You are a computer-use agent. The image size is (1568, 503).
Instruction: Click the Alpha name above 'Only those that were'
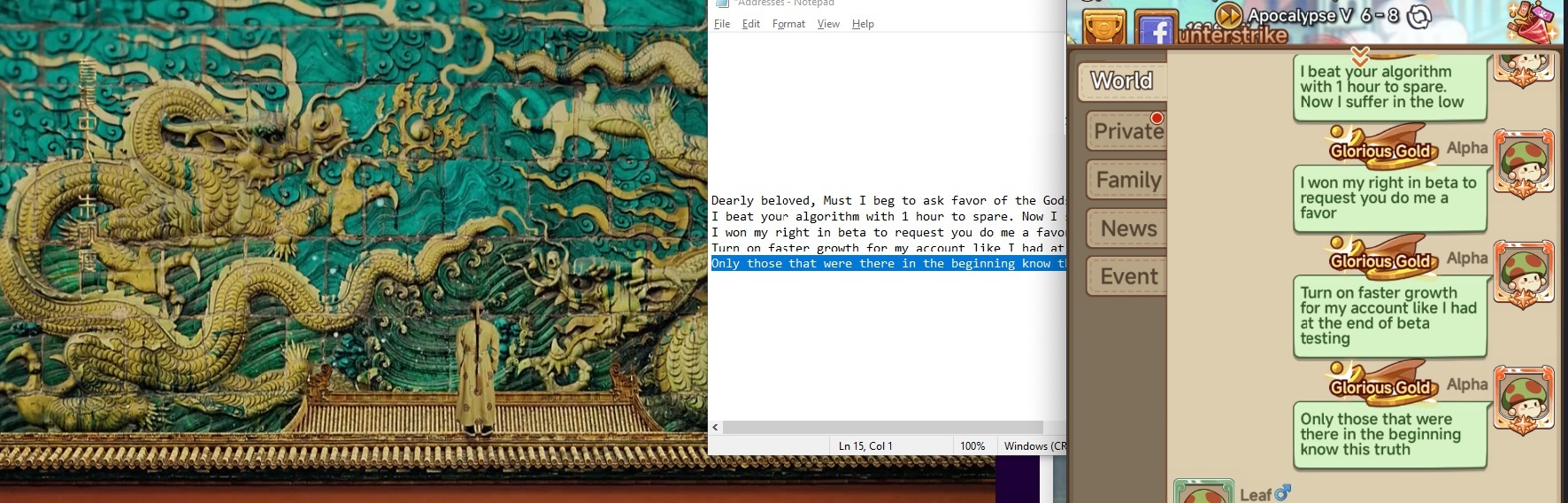click(x=1467, y=385)
